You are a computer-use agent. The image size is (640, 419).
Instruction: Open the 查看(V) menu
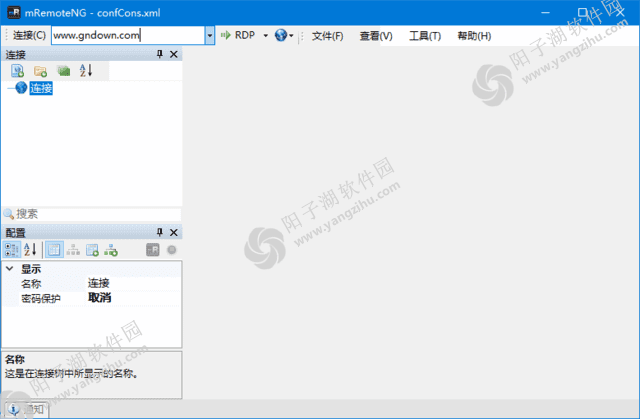tap(376, 36)
